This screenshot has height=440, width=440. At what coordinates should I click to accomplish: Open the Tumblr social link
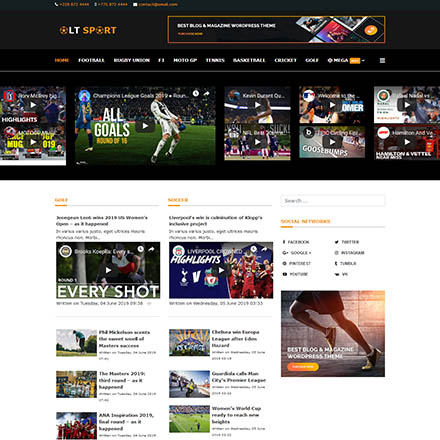345,263
